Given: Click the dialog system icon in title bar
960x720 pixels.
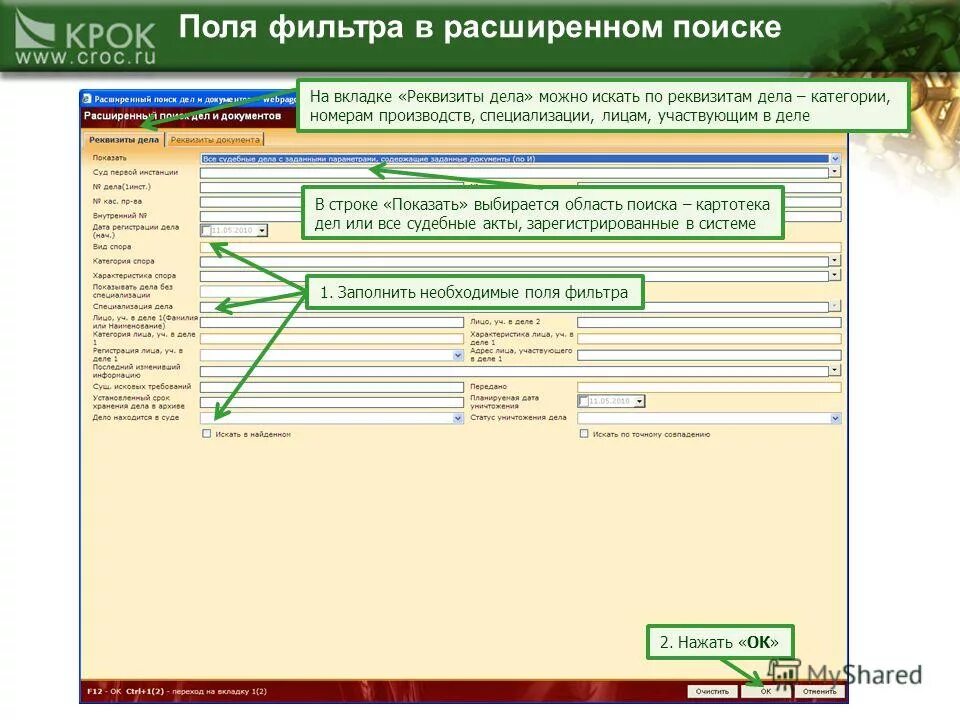Looking at the screenshot, I should [x=88, y=97].
